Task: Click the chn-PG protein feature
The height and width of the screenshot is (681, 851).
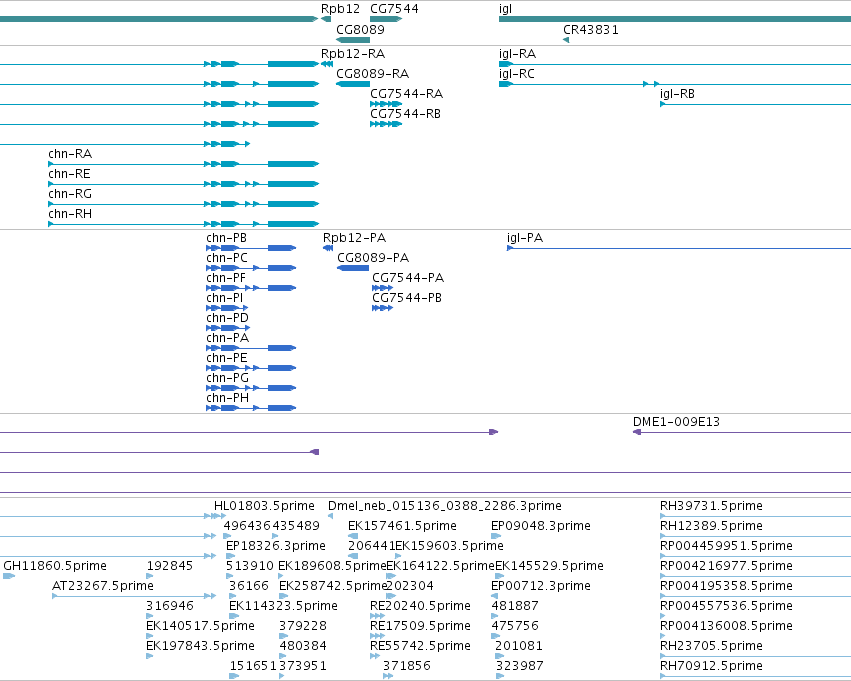Action: pos(251,388)
